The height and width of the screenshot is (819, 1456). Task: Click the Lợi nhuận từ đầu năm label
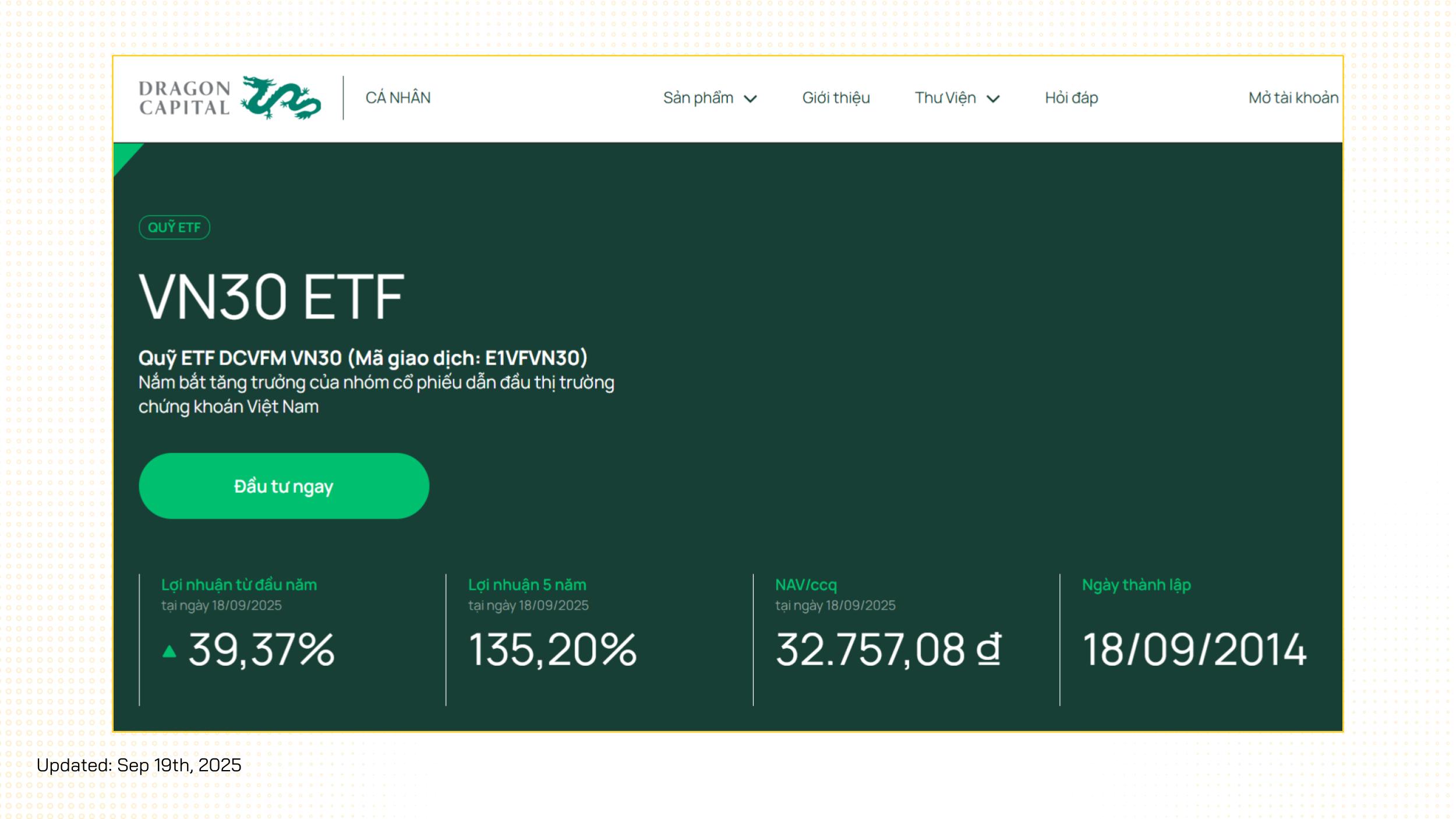click(x=239, y=585)
